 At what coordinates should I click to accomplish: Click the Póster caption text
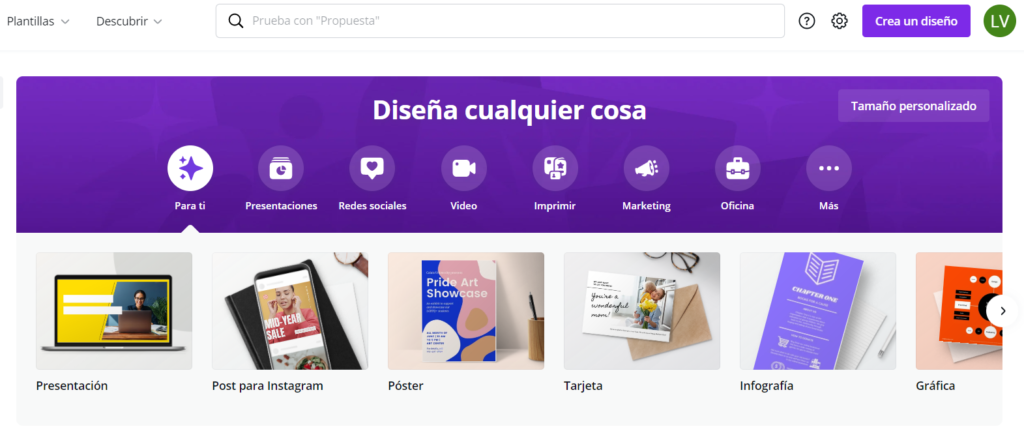(406, 386)
